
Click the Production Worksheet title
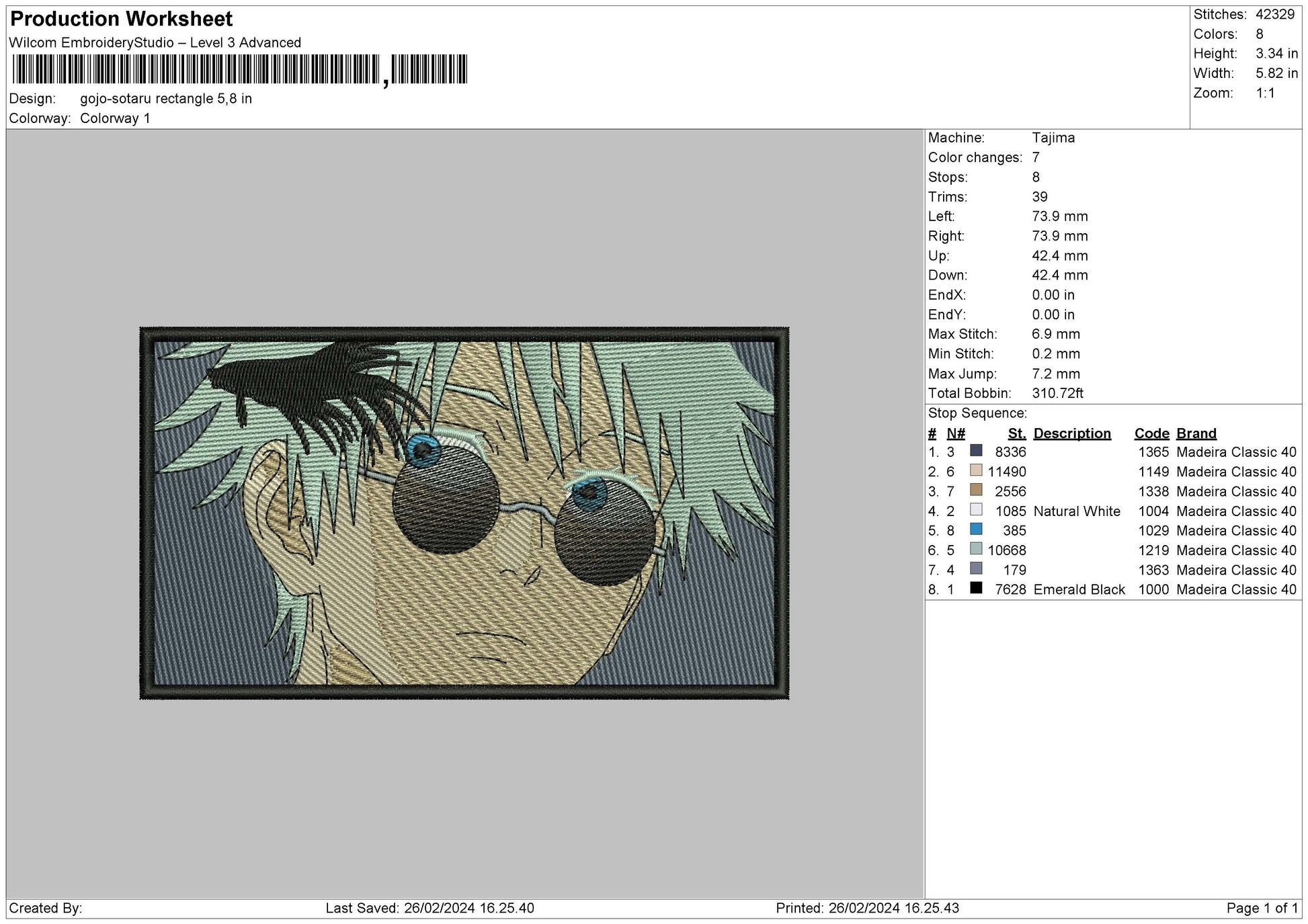[x=122, y=19]
